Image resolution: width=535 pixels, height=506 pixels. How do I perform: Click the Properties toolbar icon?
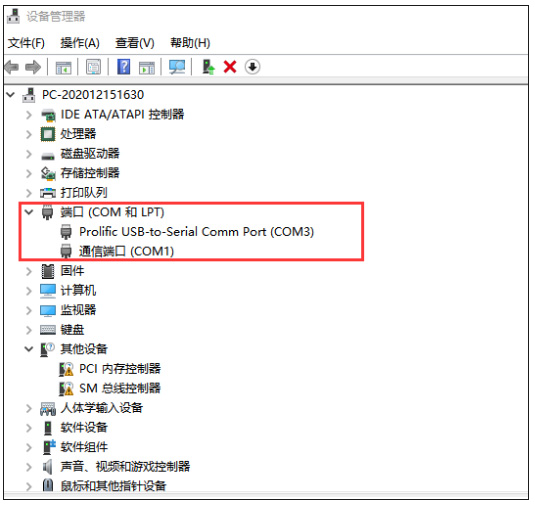tap(93, 67)
